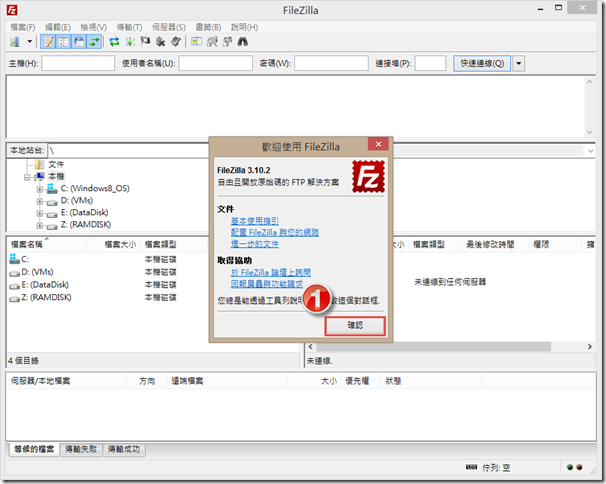Switch to the 傳輸成功 queue tab
This screenshot has height=484, width=606.
click(x=124, y=449)
